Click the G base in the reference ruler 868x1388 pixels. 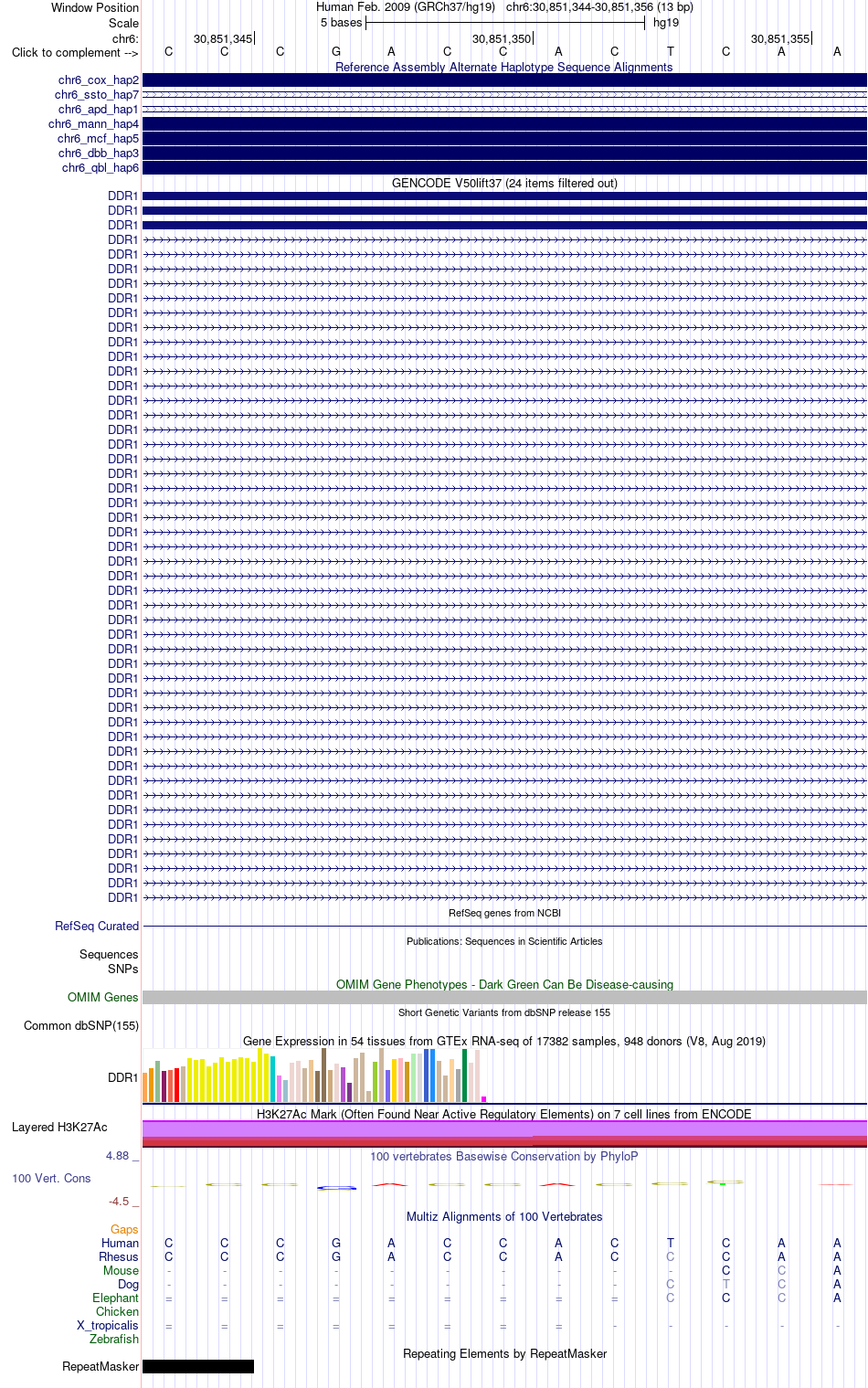tap(336, 51)
